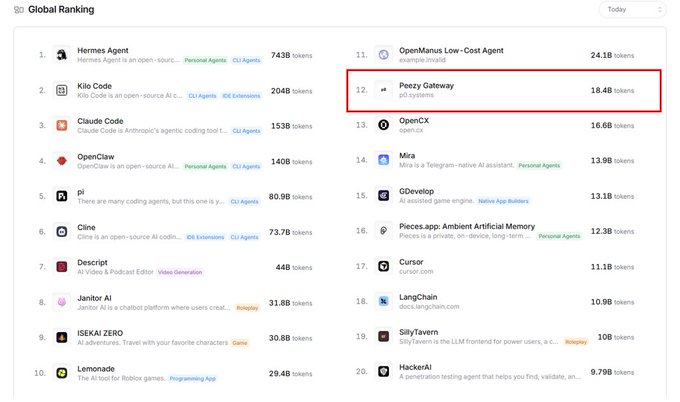Select IDE Extensions tag on Kilo Code

(241, 96)
